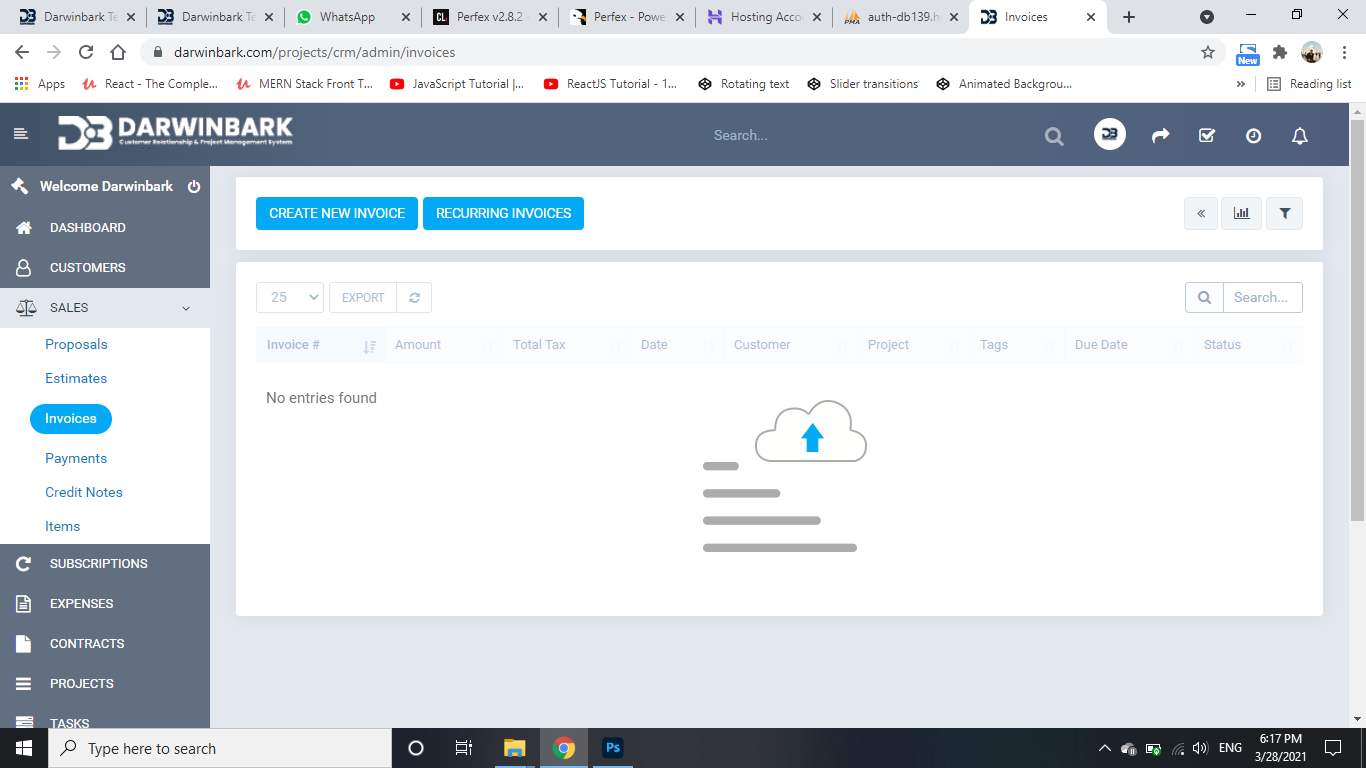Focus the invoice table search field
The width and height of the screenshot is (1366, 768).
[1261, 298]
